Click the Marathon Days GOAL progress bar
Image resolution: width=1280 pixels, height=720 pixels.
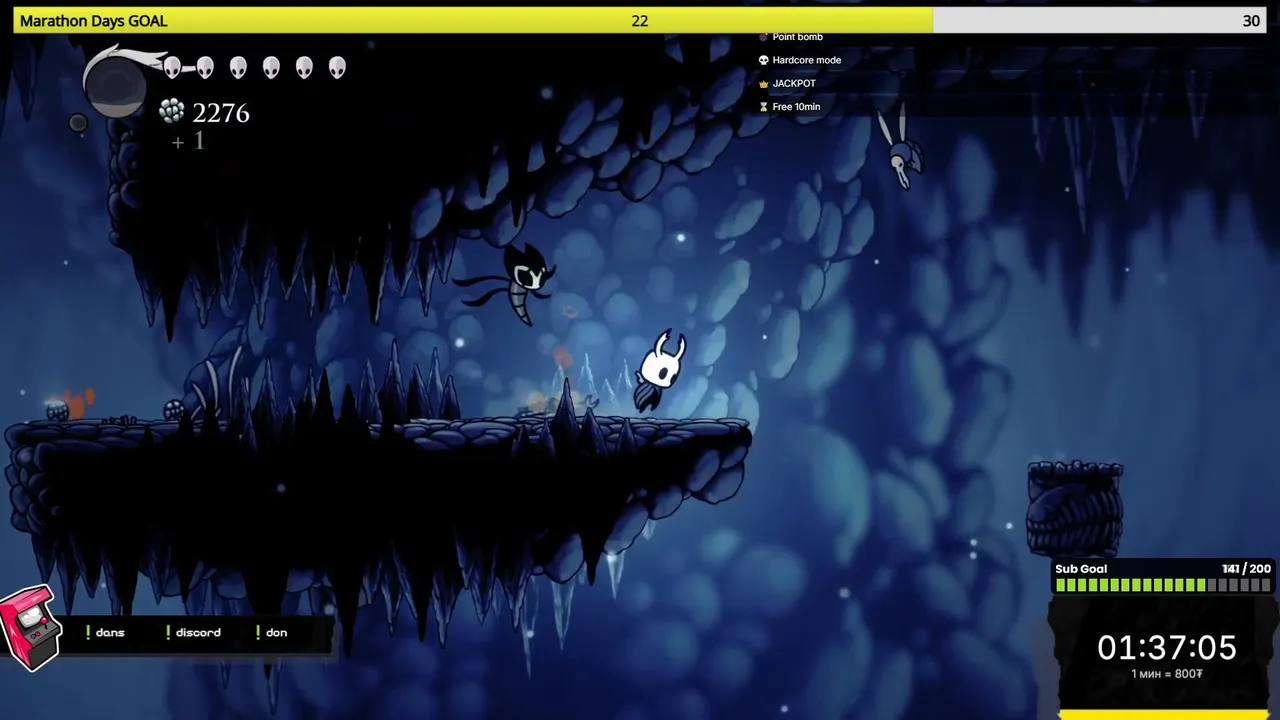pyautogui.click(x=640, y=21)
